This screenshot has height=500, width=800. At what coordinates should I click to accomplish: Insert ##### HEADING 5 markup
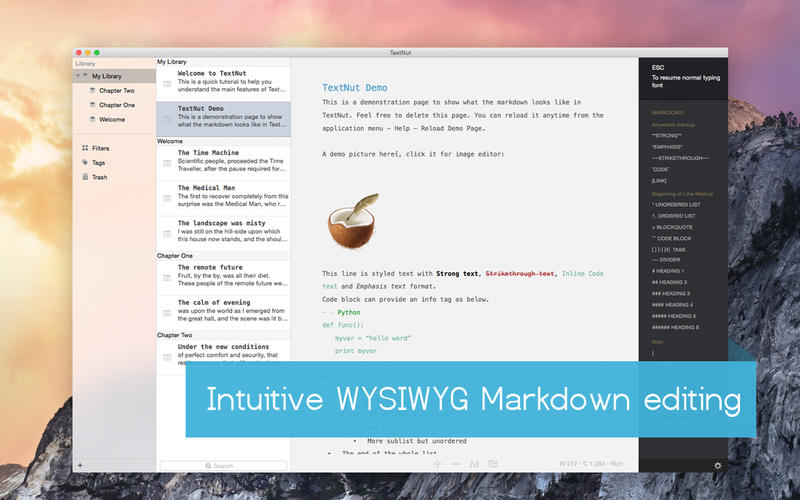674,316
